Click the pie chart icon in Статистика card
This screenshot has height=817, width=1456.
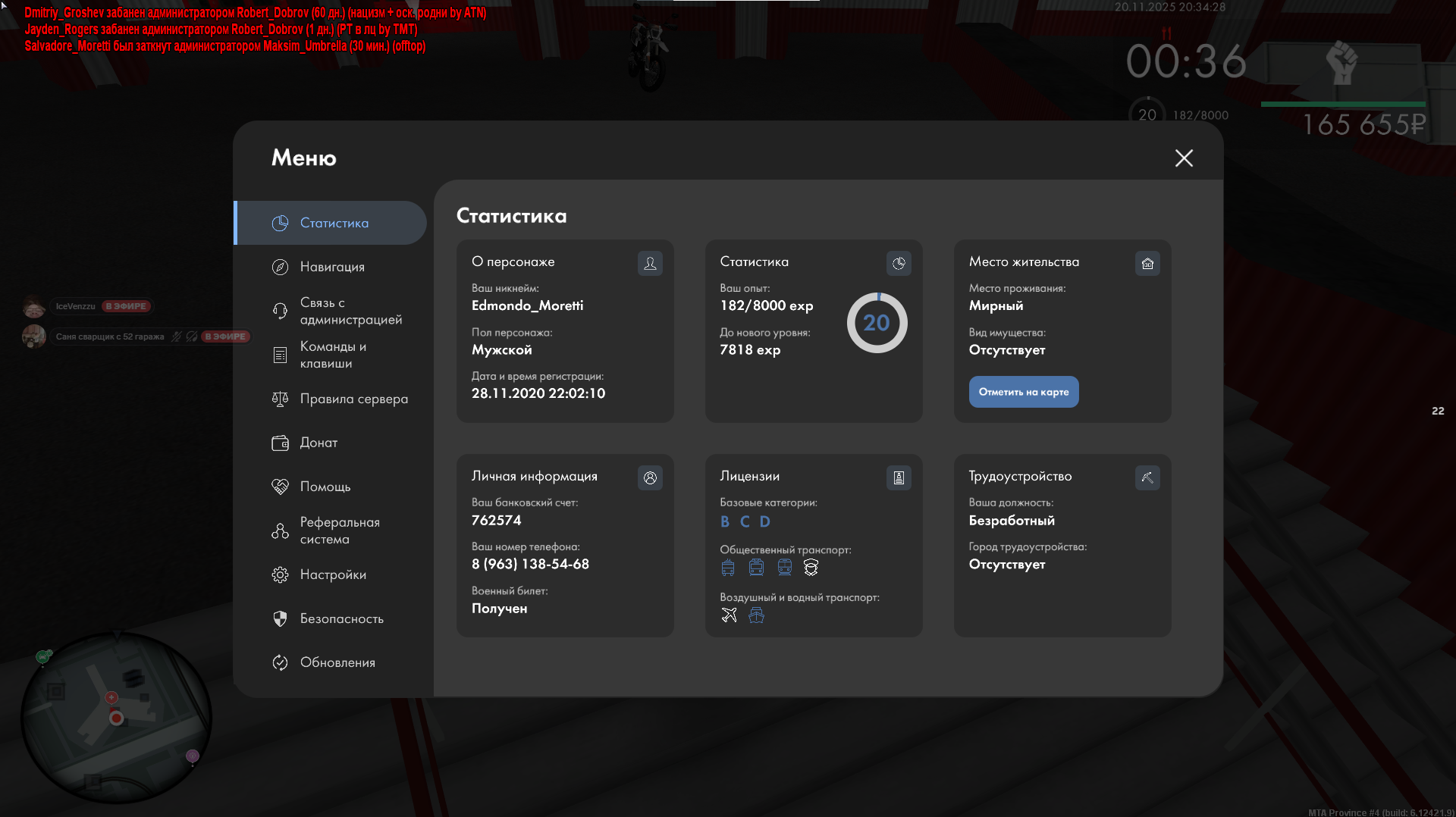point(899,263)
